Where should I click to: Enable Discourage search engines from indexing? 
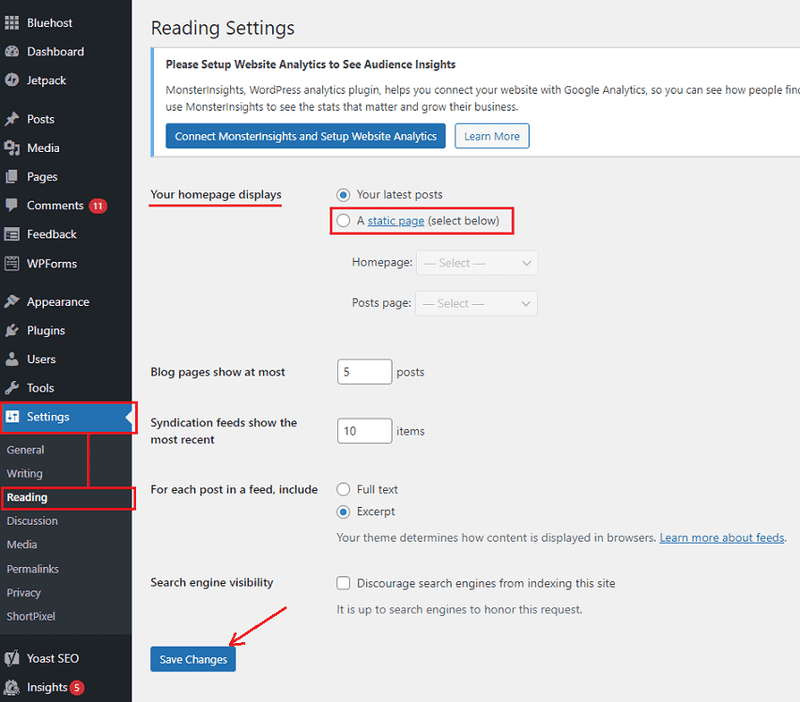tap(343, 583)
